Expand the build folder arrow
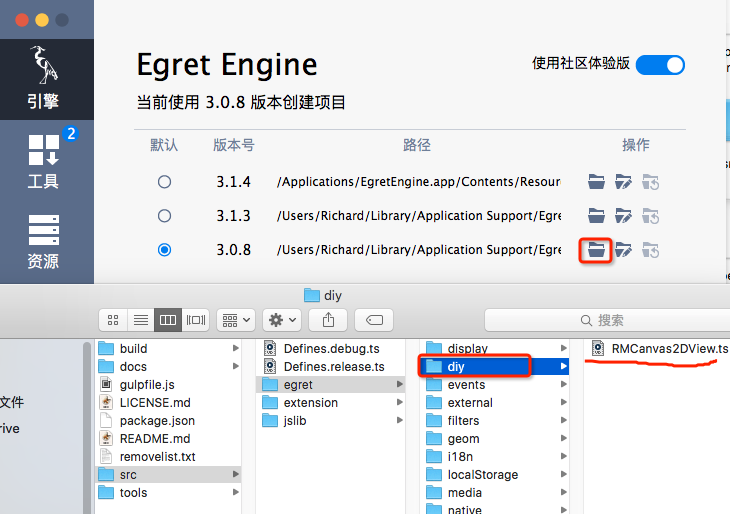The image size is (730, 514). tap(236, 348)
